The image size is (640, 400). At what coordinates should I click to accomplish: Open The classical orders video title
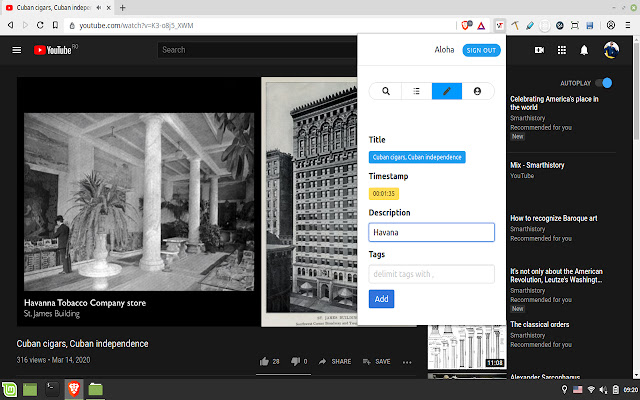point(539,324)
